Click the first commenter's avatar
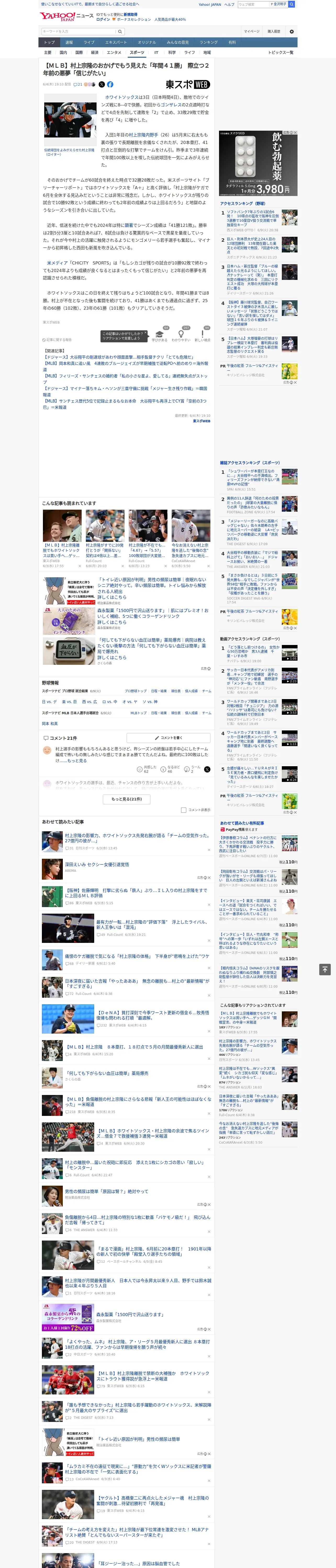The image size is (336, 1568). click(47, 751)
